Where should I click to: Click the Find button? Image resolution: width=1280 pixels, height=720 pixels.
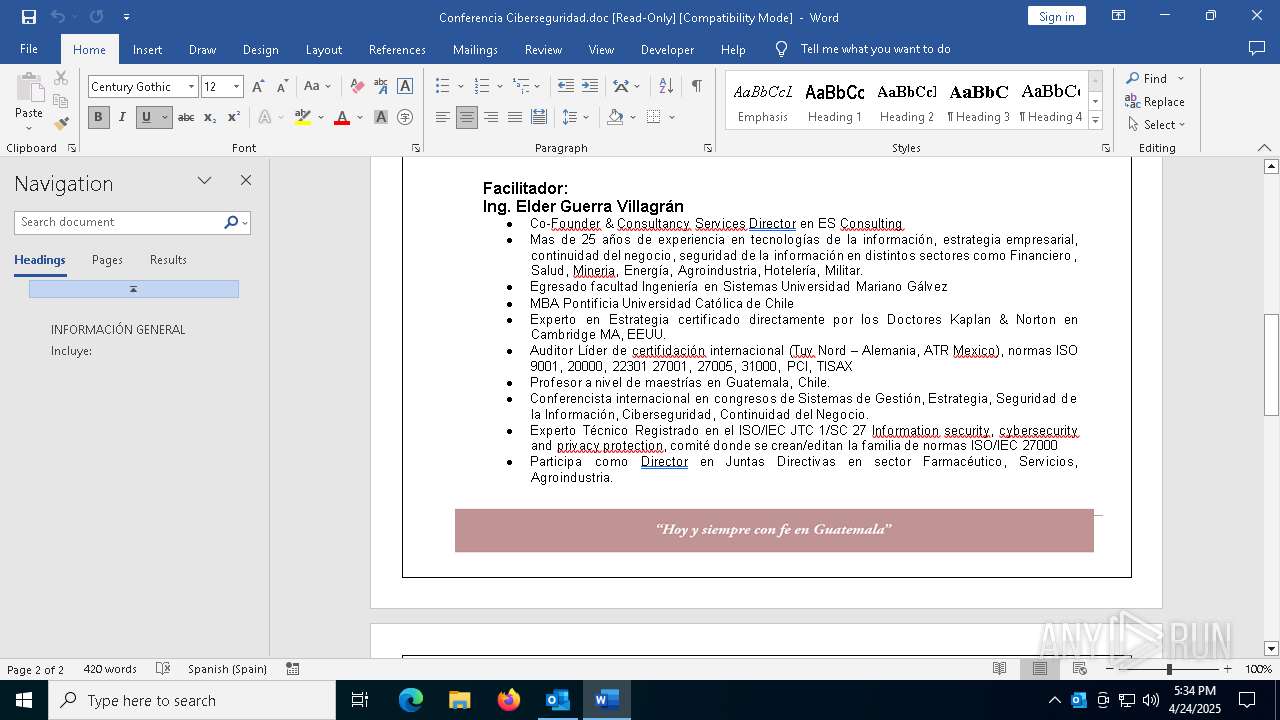pyautogui.click(x=1147, y=78)
